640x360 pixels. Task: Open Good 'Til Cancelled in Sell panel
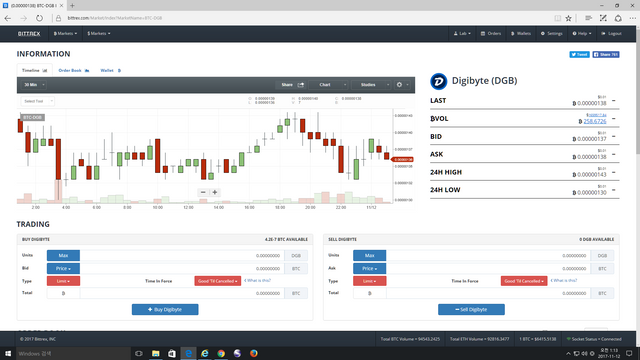(524, 281)
